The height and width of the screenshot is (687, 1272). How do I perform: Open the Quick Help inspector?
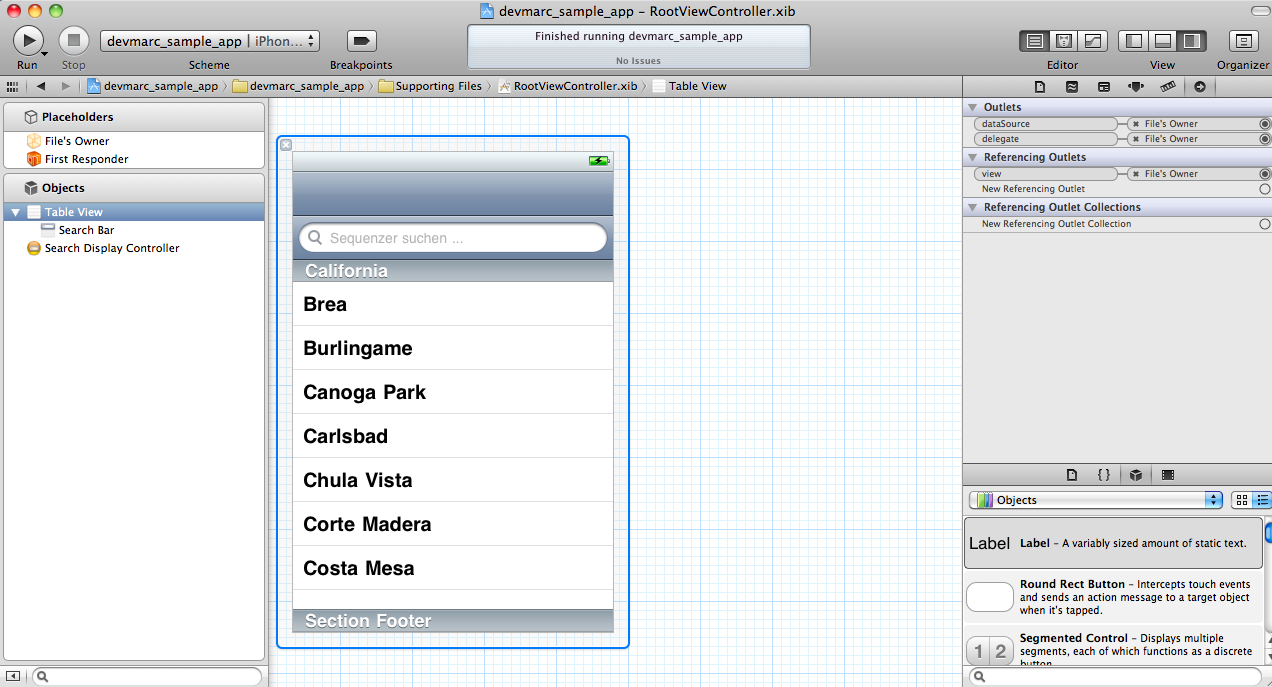coord(1072,87)
